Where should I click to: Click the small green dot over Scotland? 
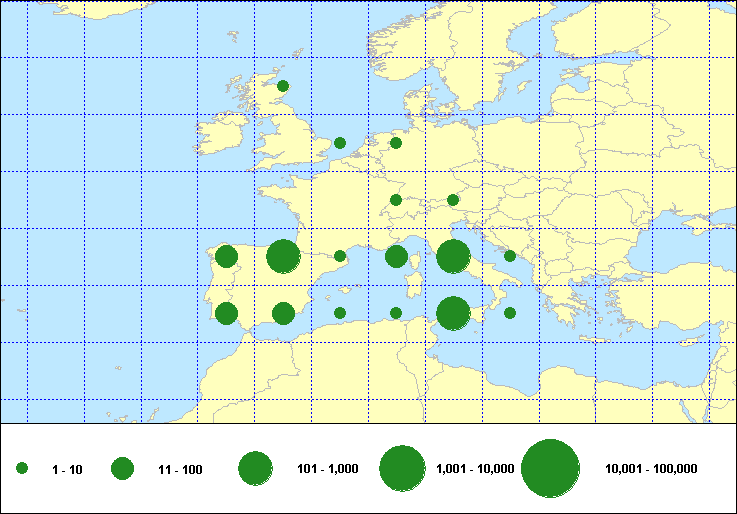pos(283,86)
